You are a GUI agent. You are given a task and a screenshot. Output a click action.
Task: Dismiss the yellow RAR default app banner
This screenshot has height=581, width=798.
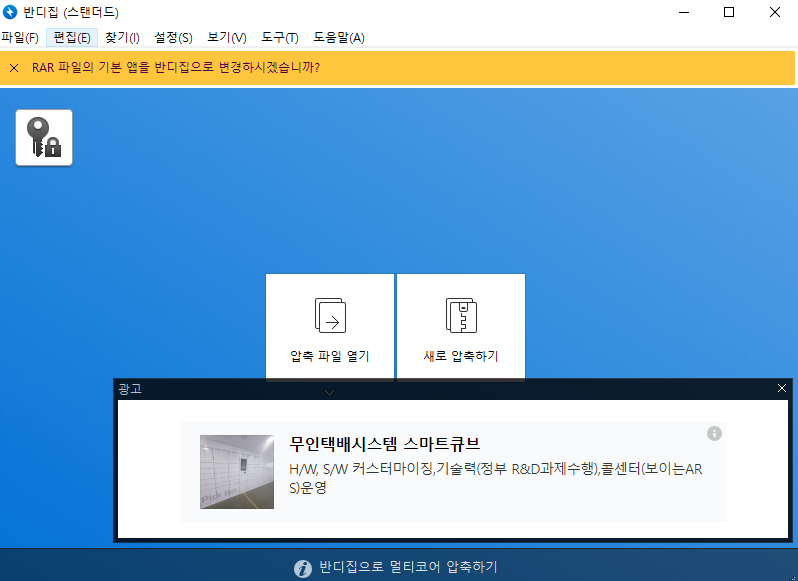tap(14, 68)
